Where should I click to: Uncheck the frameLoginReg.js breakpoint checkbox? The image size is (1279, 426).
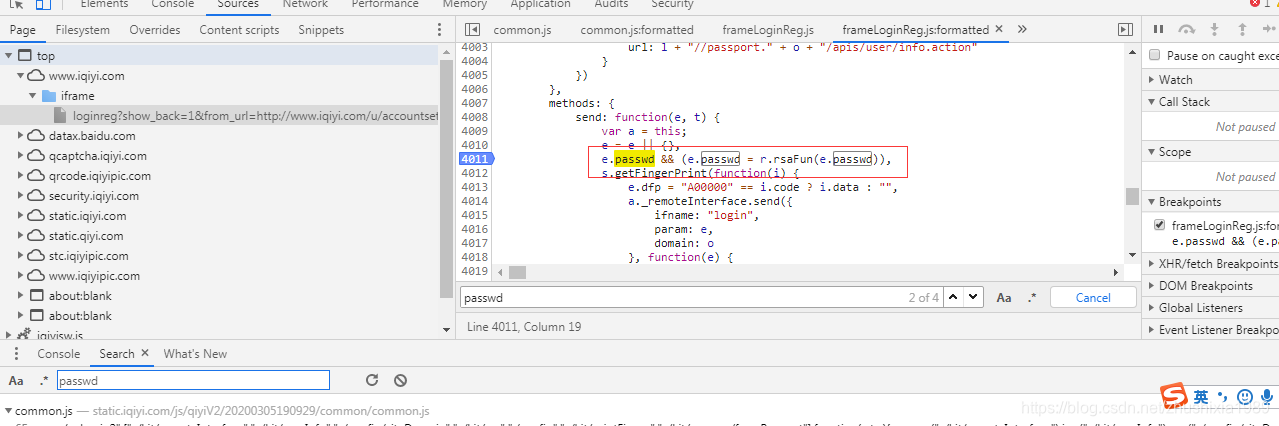pyautogui.click(x=1159, y=225)
